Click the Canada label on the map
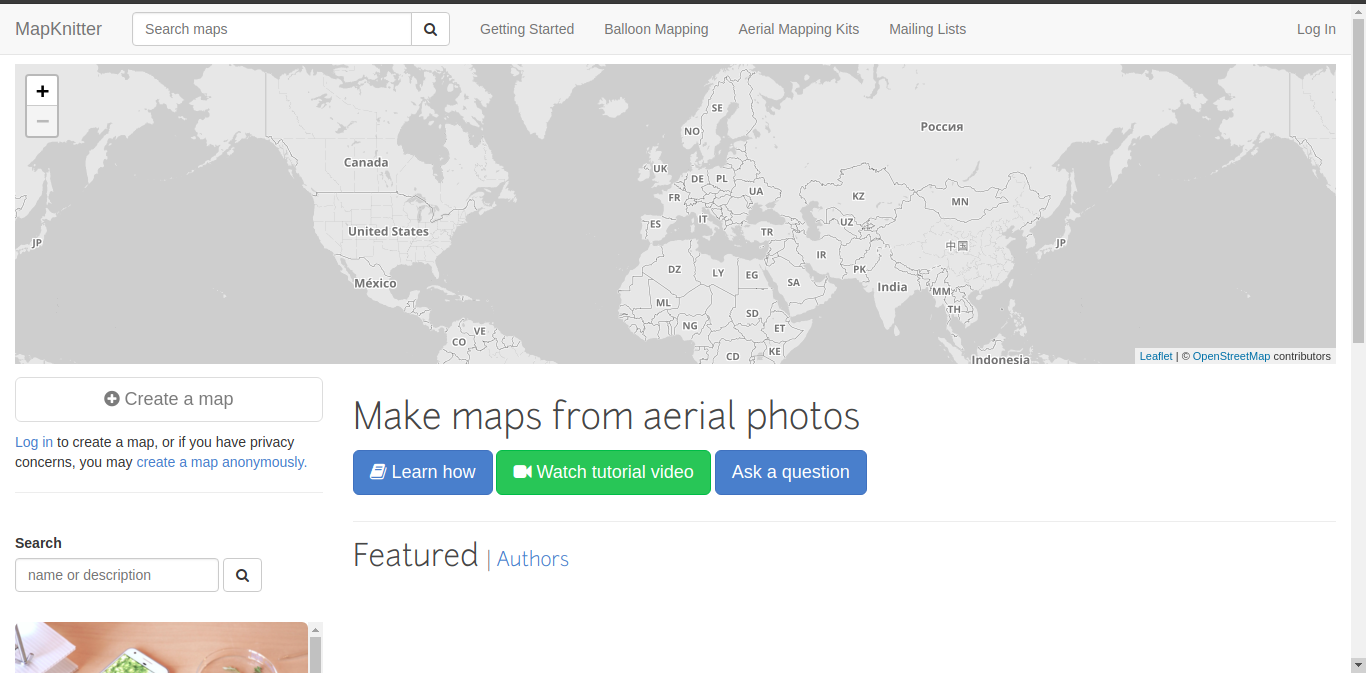Screen dimensions: 1366x673 click(x=366, y=162)
